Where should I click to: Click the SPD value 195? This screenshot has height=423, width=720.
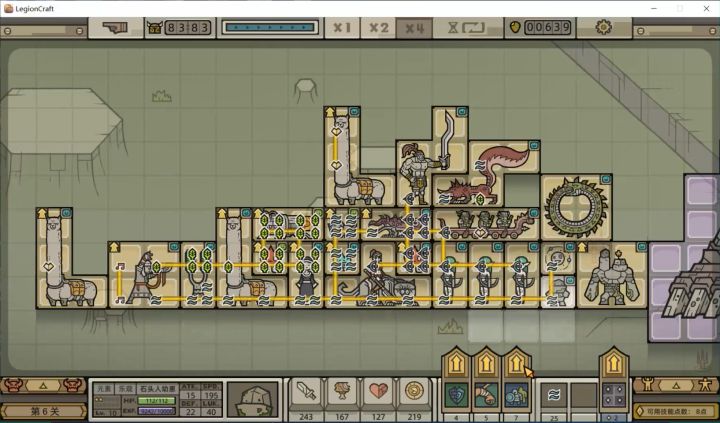point(212,395)
